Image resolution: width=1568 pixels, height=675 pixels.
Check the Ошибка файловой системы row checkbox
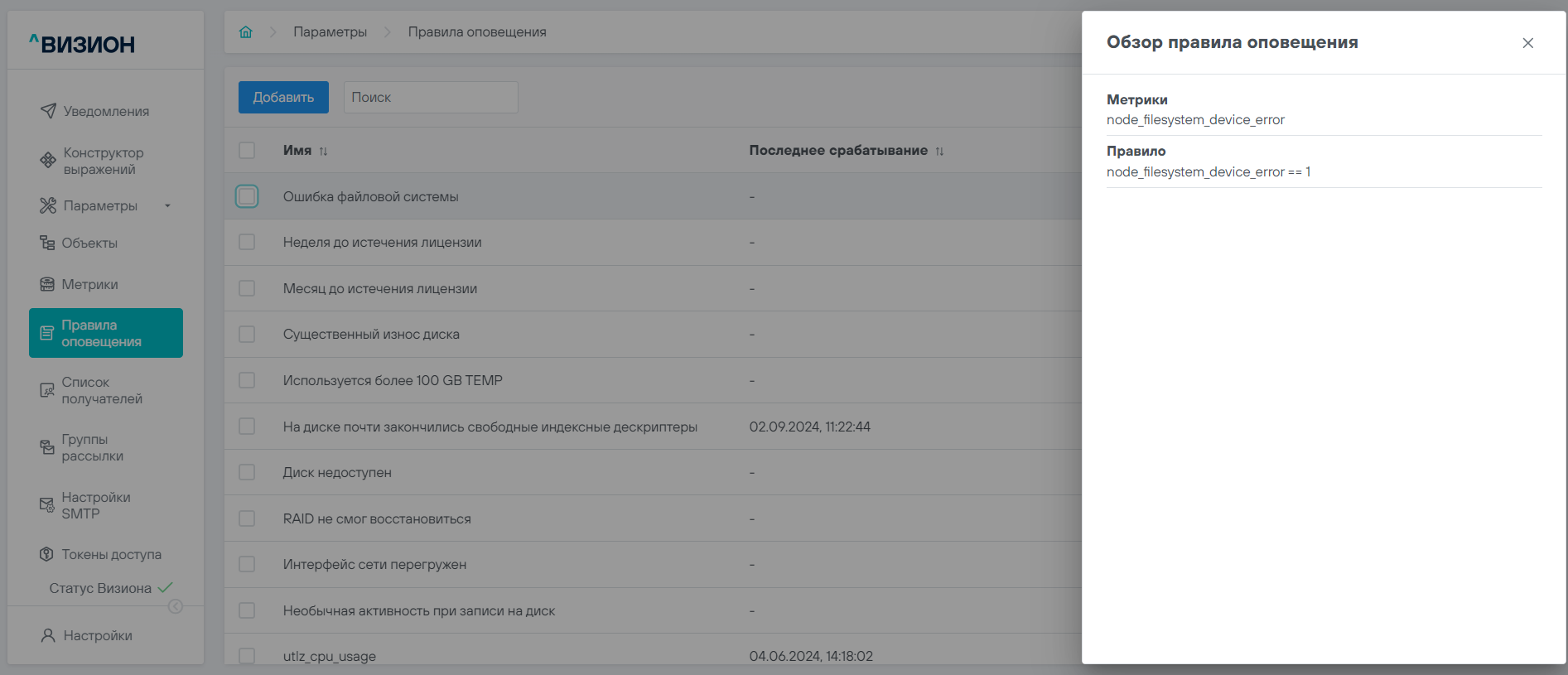pyautogui.click(x=247, y=196)
